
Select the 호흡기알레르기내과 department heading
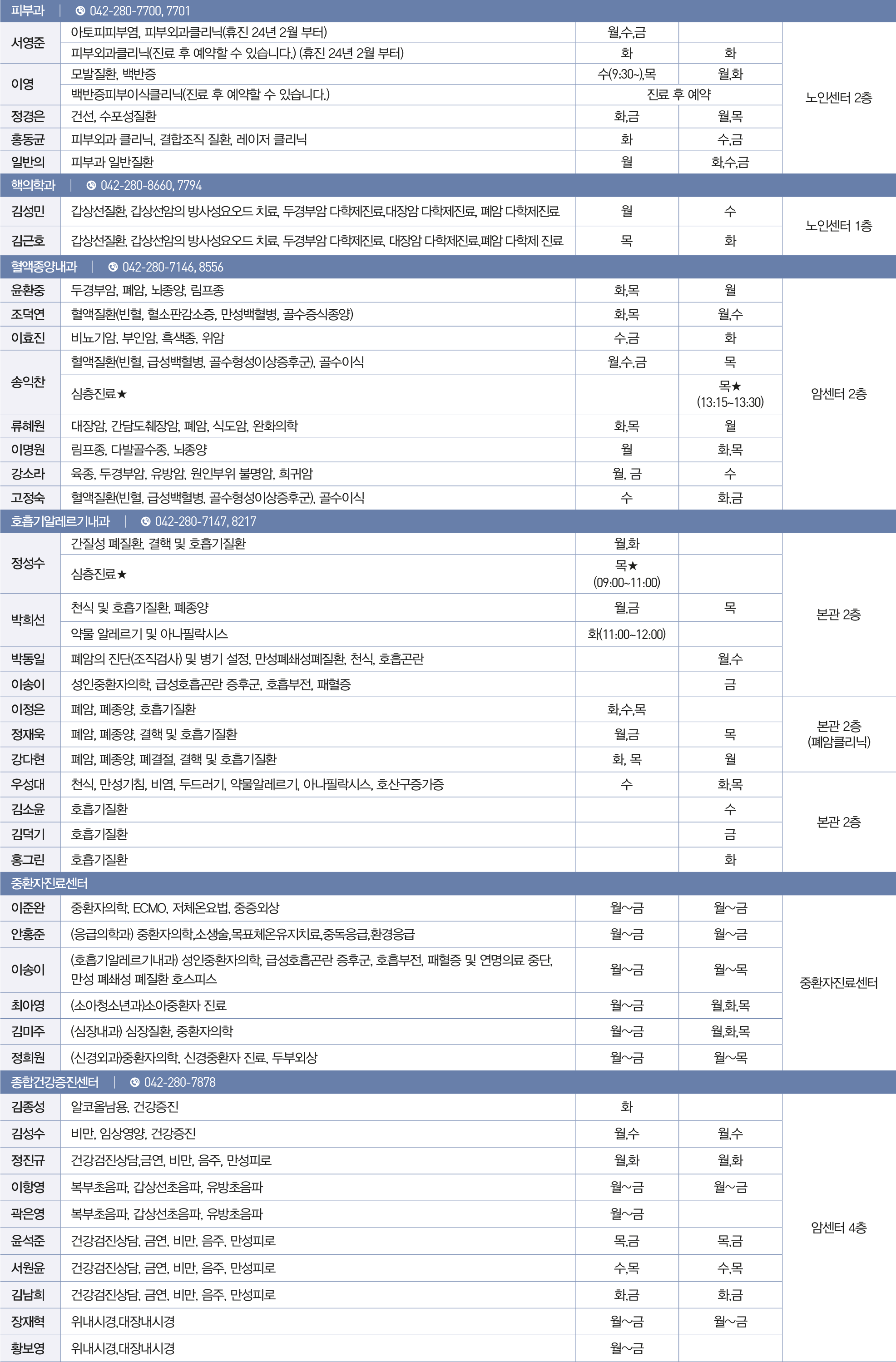click(x=60, y=521)
